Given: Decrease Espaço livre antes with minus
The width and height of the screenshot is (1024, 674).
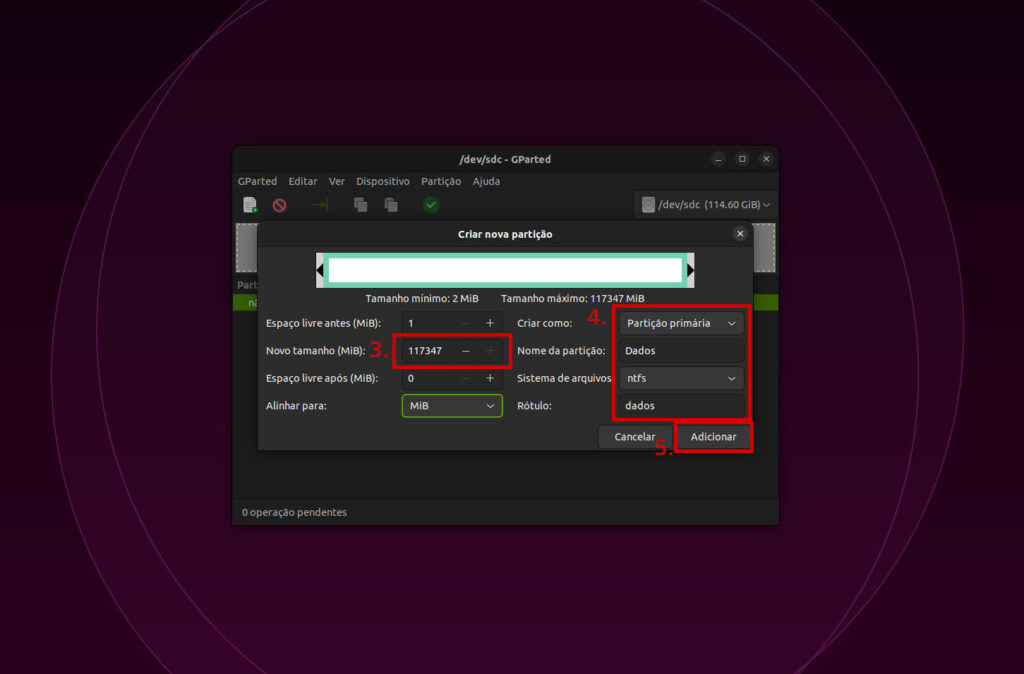Looking at the screenshot, I should tap(466, 323).
